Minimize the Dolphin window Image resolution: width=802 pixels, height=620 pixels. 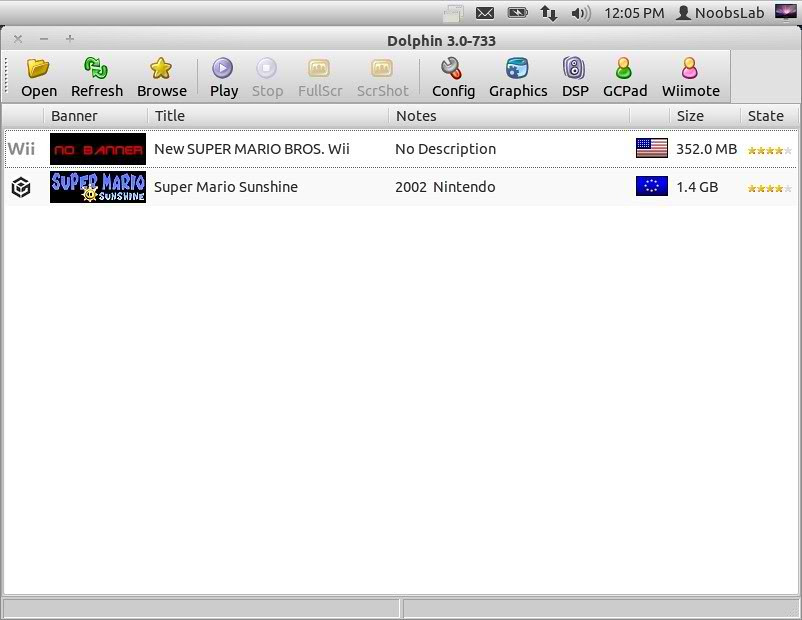point(44,39)
